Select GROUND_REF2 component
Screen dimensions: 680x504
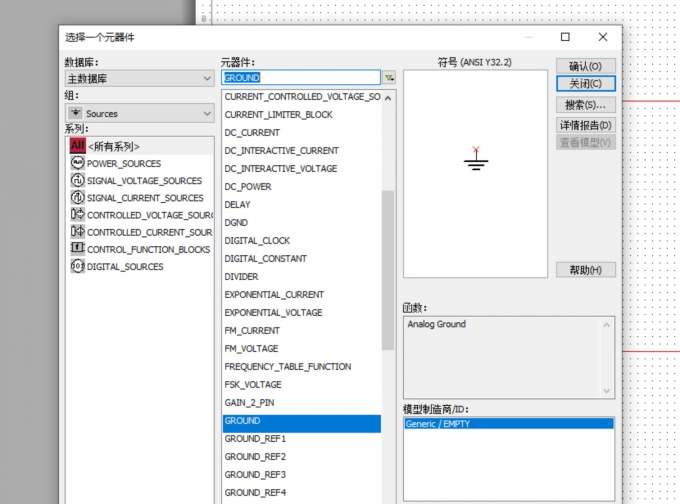(x=302, y=456)
